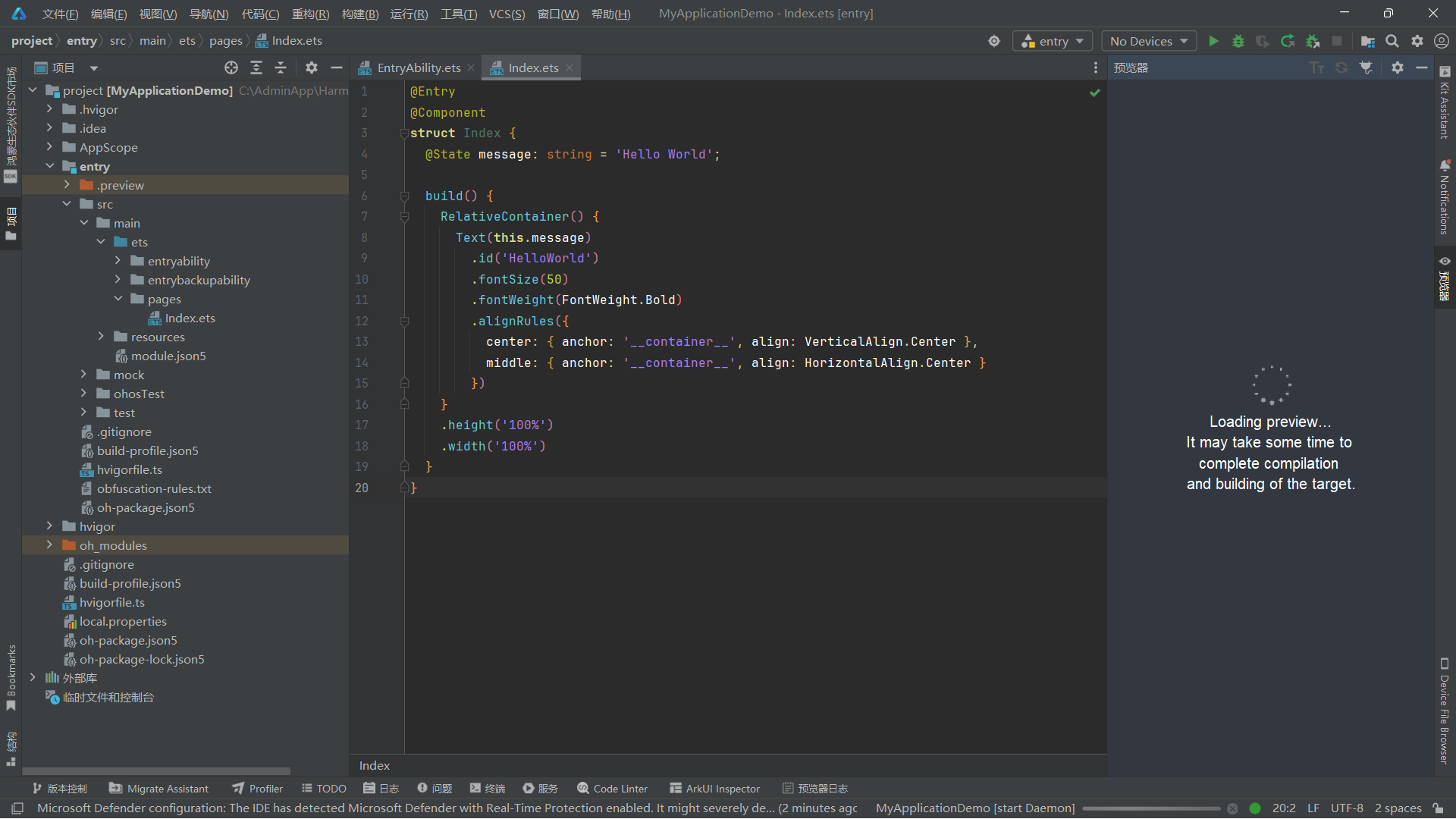Toggle the Device File Browser side panel
Screen dimensions: 1456x819
click(x=1445, y=711)
